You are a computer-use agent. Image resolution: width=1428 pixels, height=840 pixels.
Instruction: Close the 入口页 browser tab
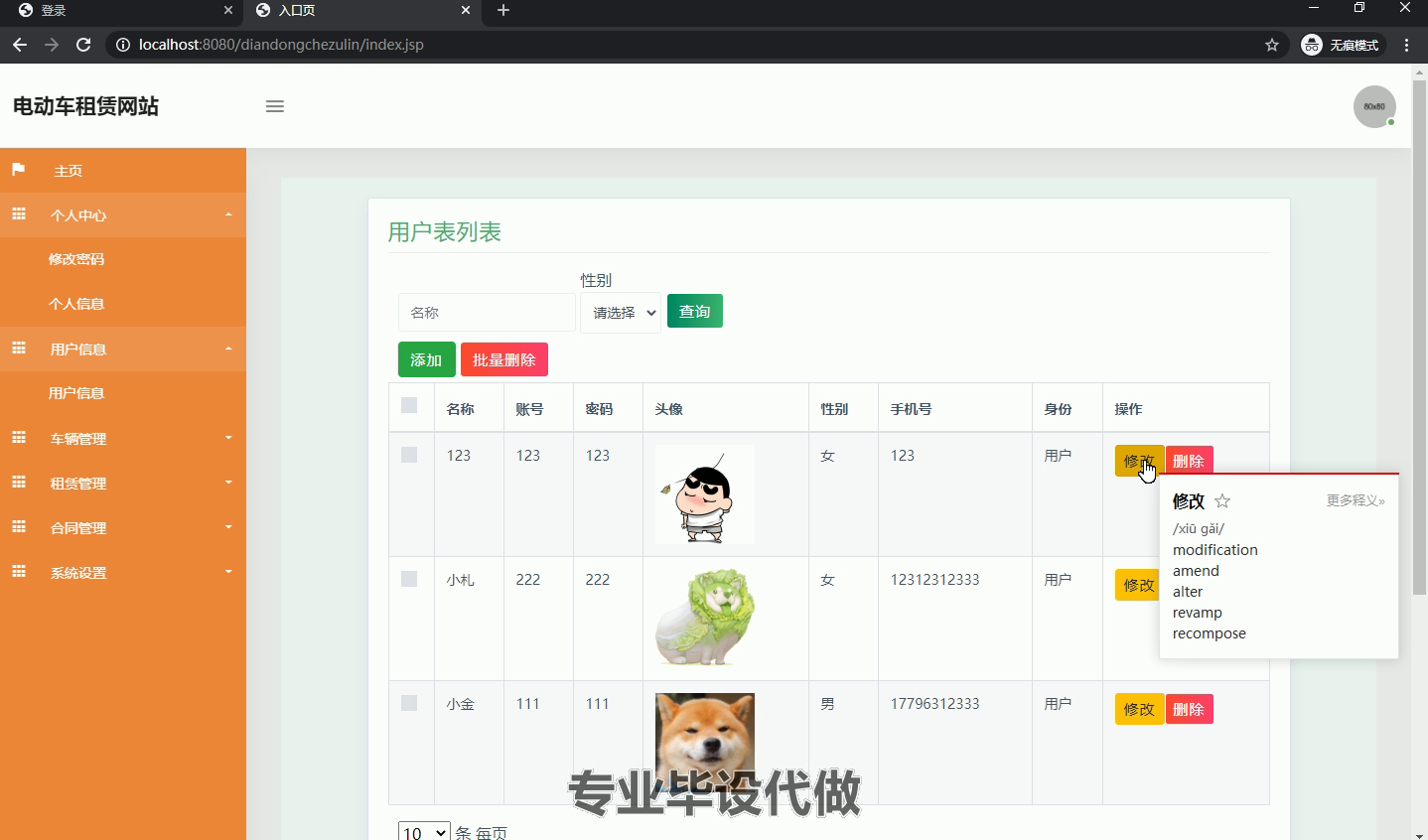466,10
